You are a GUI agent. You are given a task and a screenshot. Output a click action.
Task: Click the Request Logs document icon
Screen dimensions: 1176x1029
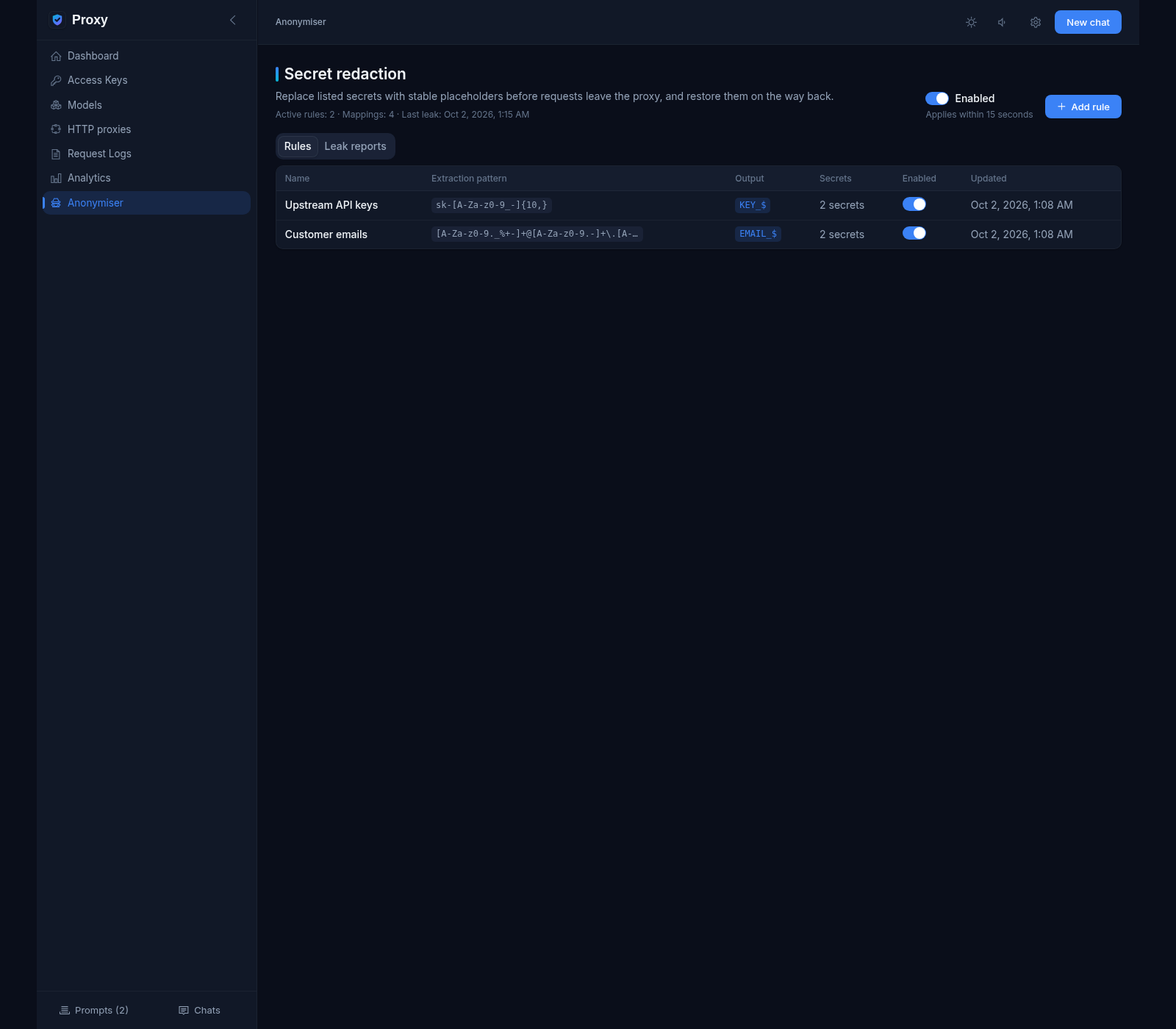point(56,154)
